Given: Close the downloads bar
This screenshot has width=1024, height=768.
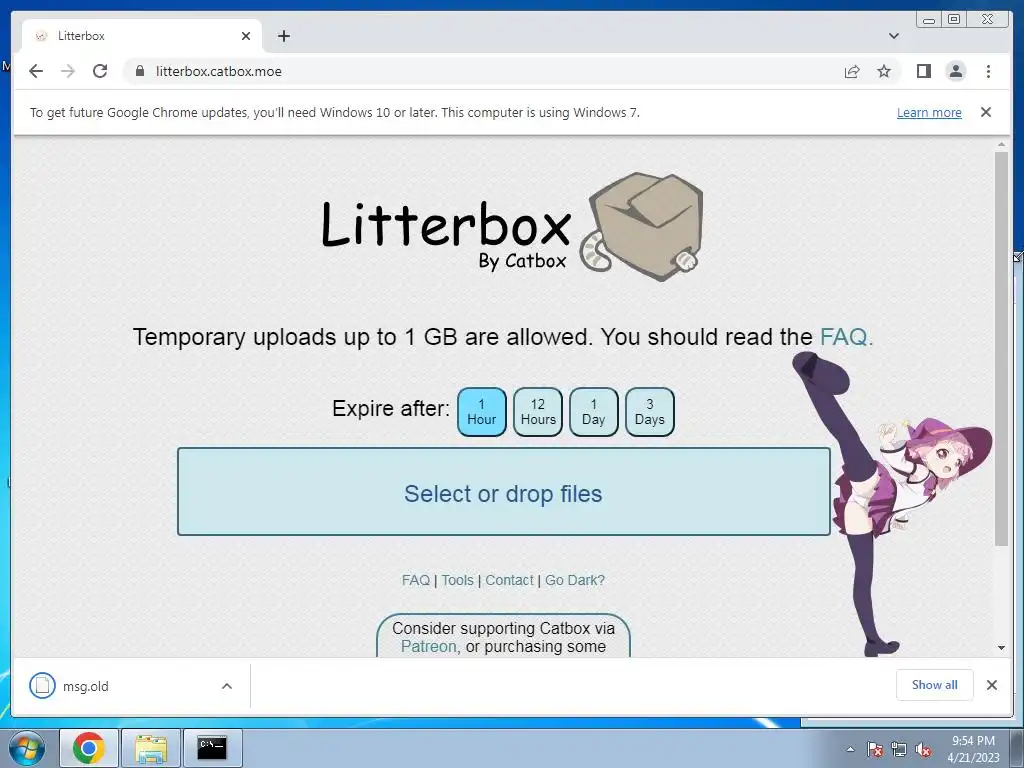Looking at the screenshot, I should click(992, 685).
